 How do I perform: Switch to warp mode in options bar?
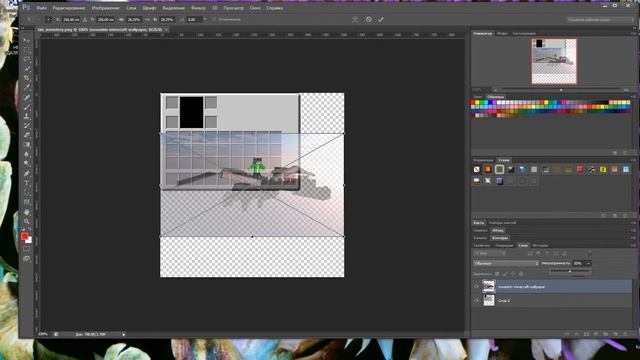pyautogui.click(x=355, y=19)
